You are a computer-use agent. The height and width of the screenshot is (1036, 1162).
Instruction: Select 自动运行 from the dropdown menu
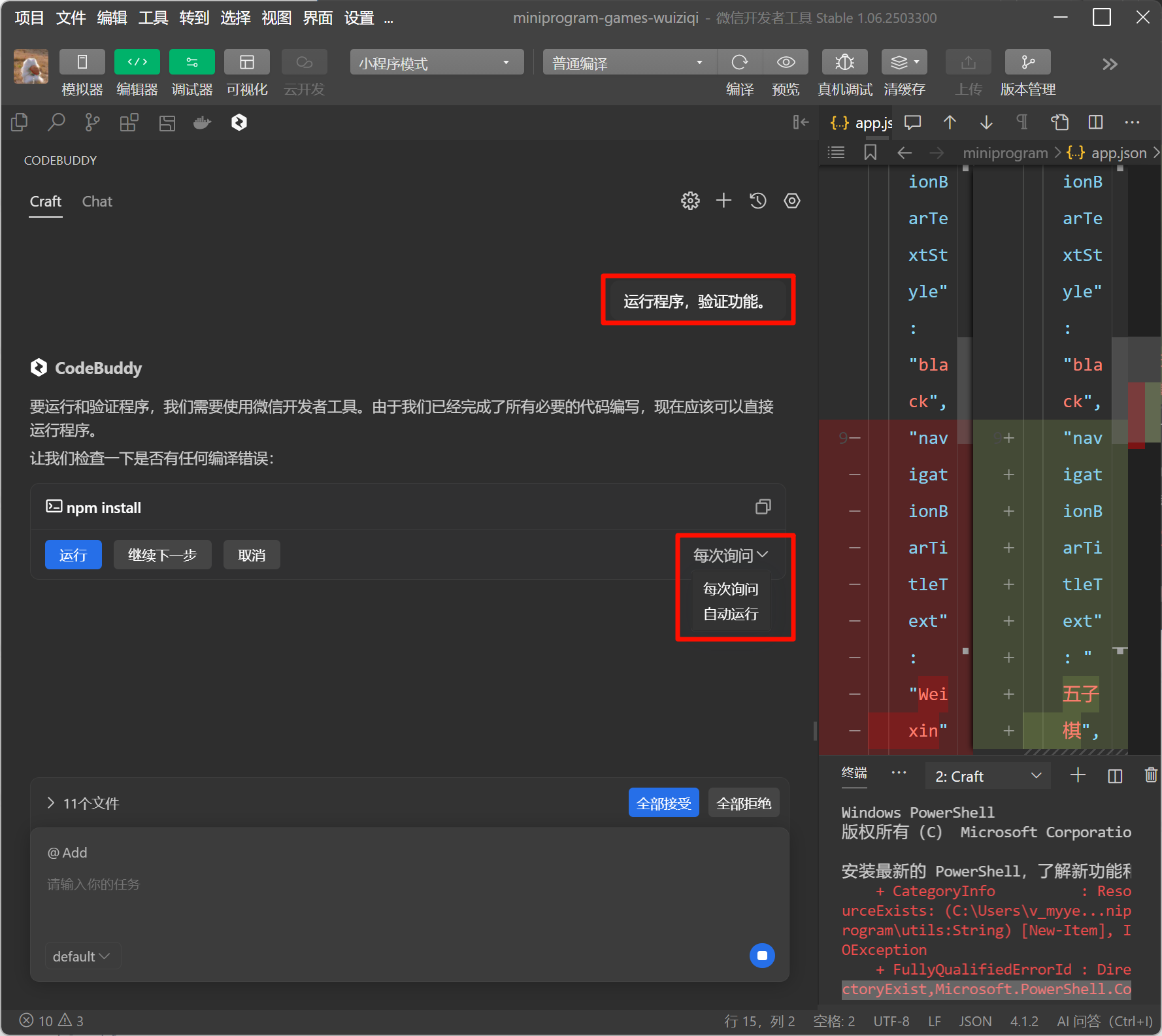pos(730,614)
